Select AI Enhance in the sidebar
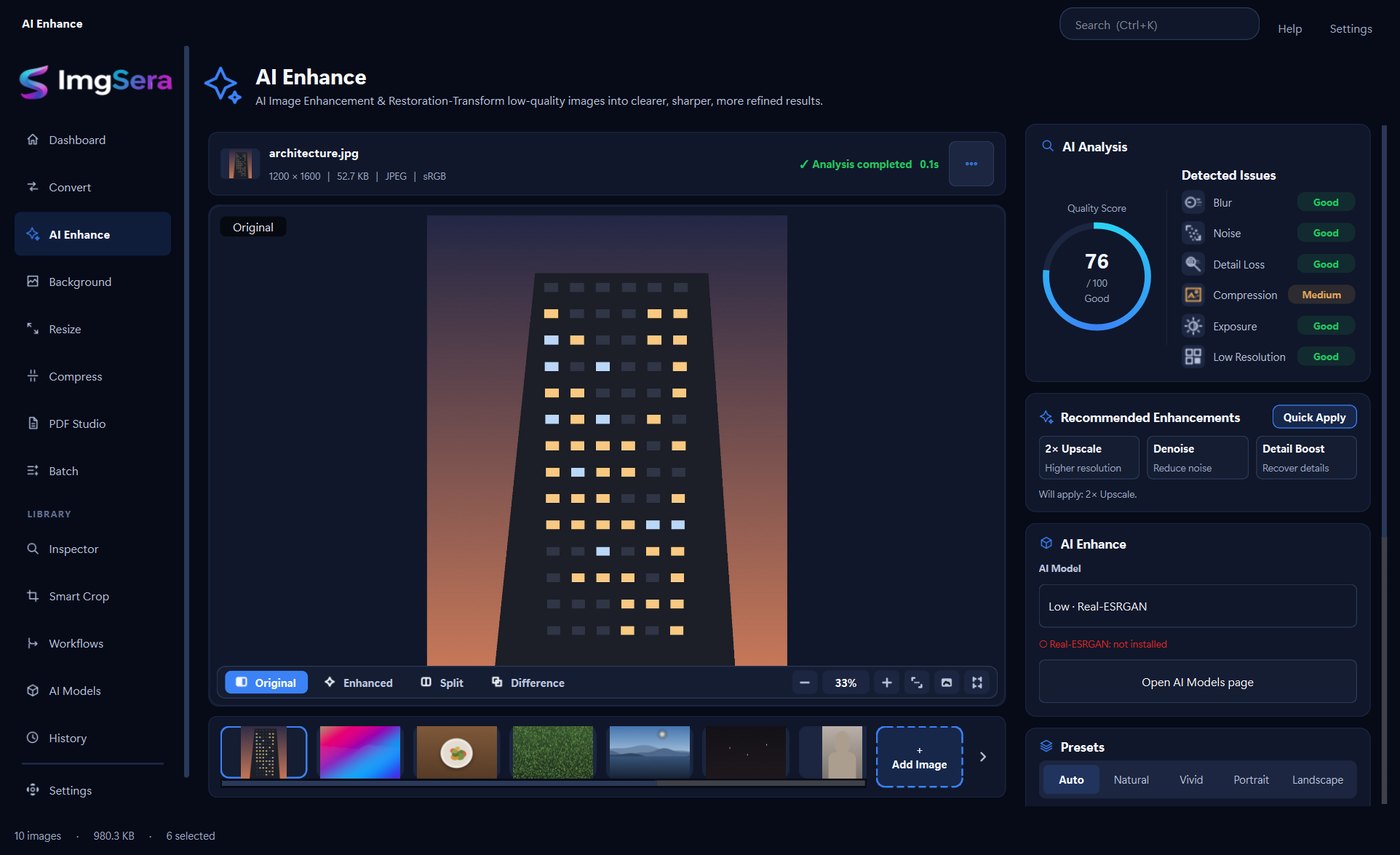Image resolution: width=1400 pixels, height=855 pixels. pos(92,234)
